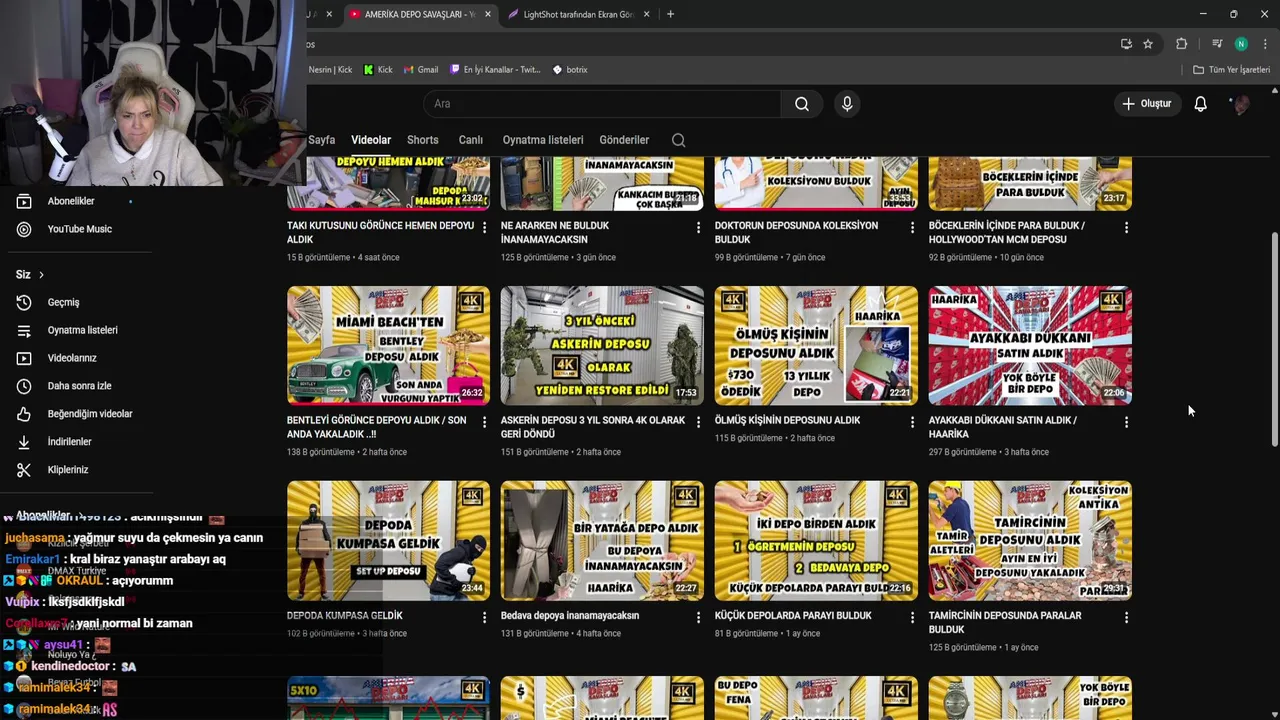
Task: Open botrix bookmark
Action: 570,70
